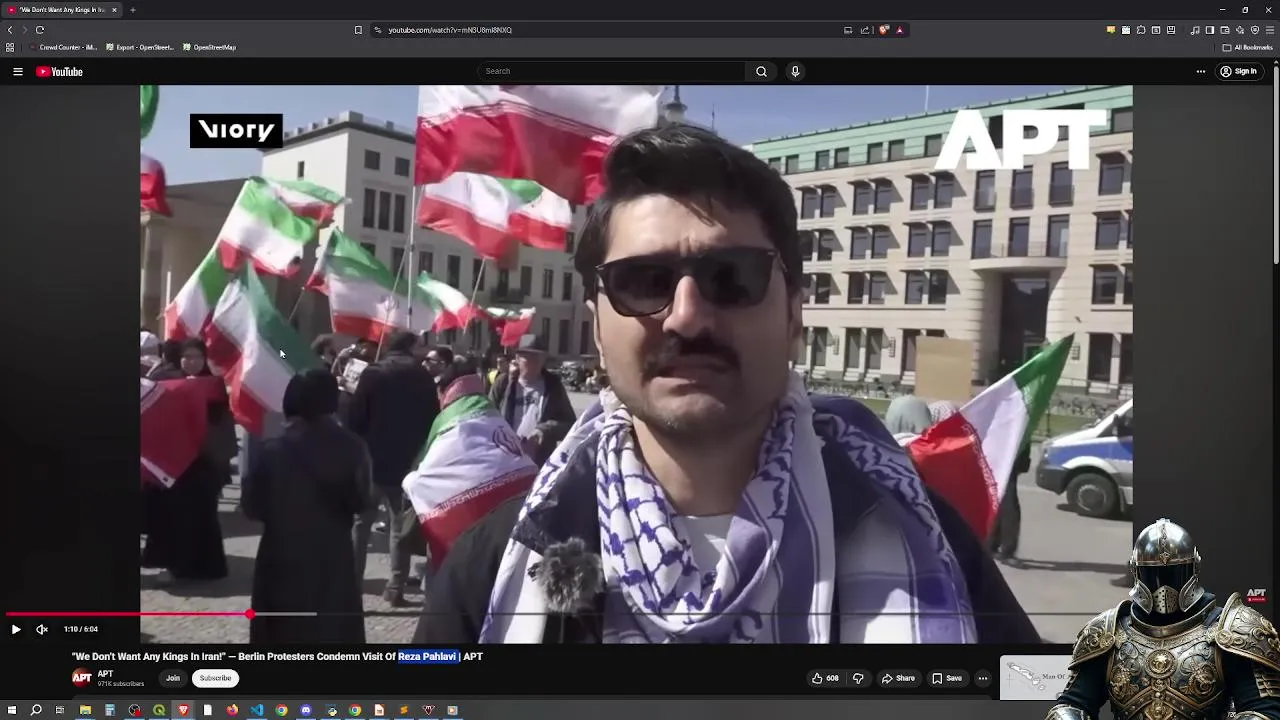Open Brave Wallet icon
The width and height of the screenshot is (1280, 720).
pos(1225,30)
